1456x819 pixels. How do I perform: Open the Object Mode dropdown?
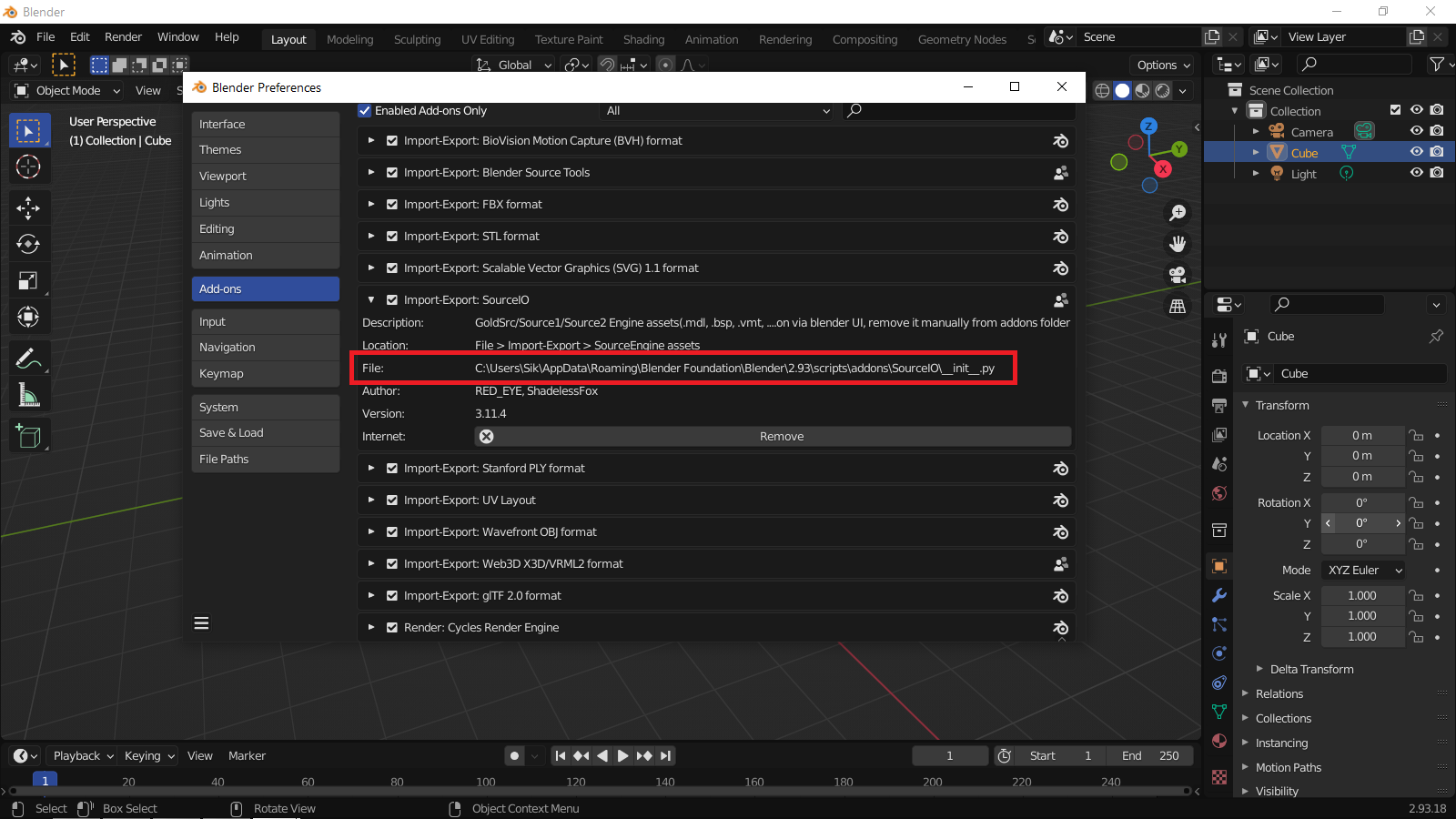67,91
